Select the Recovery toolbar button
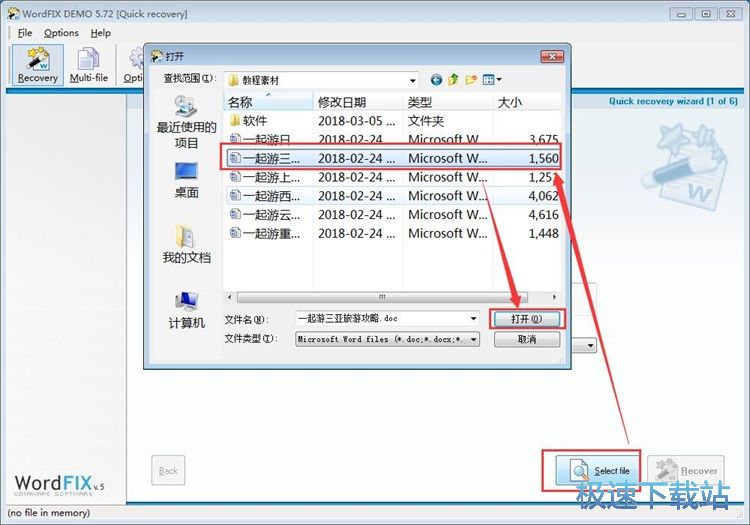 coord(37,65)
